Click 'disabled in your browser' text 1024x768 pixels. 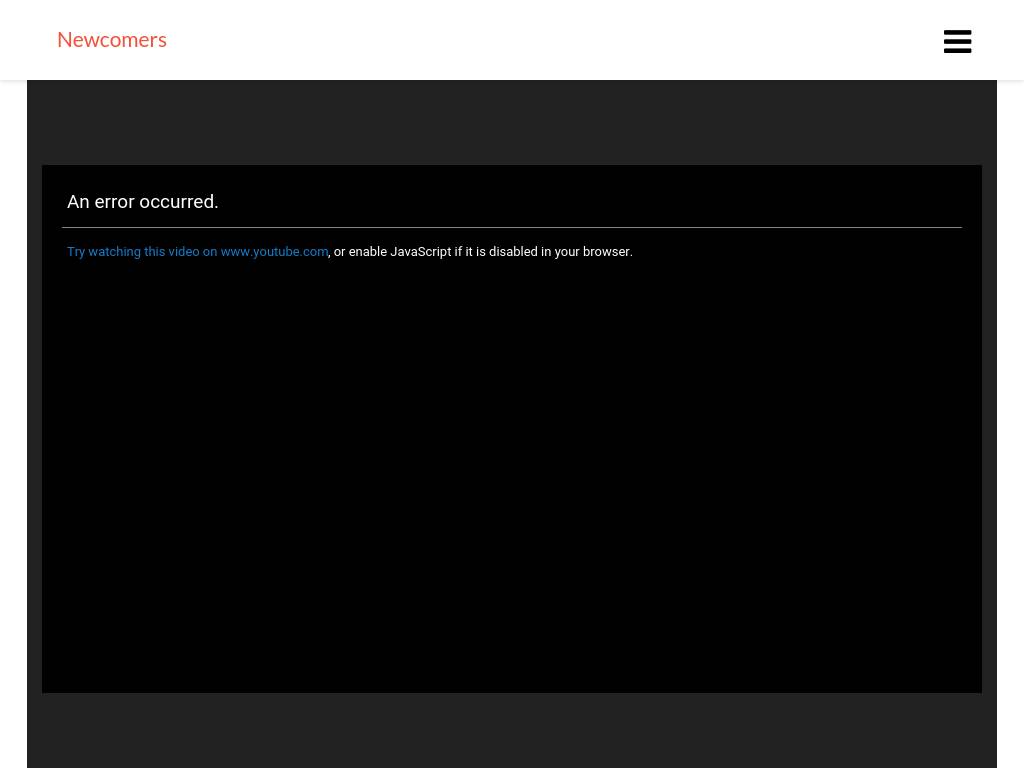[560, 252]
